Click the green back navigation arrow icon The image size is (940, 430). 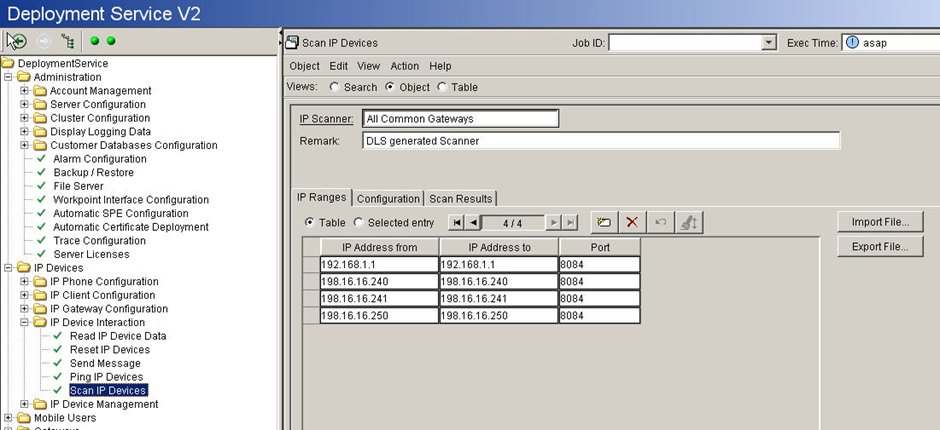(x=17, y=41)
